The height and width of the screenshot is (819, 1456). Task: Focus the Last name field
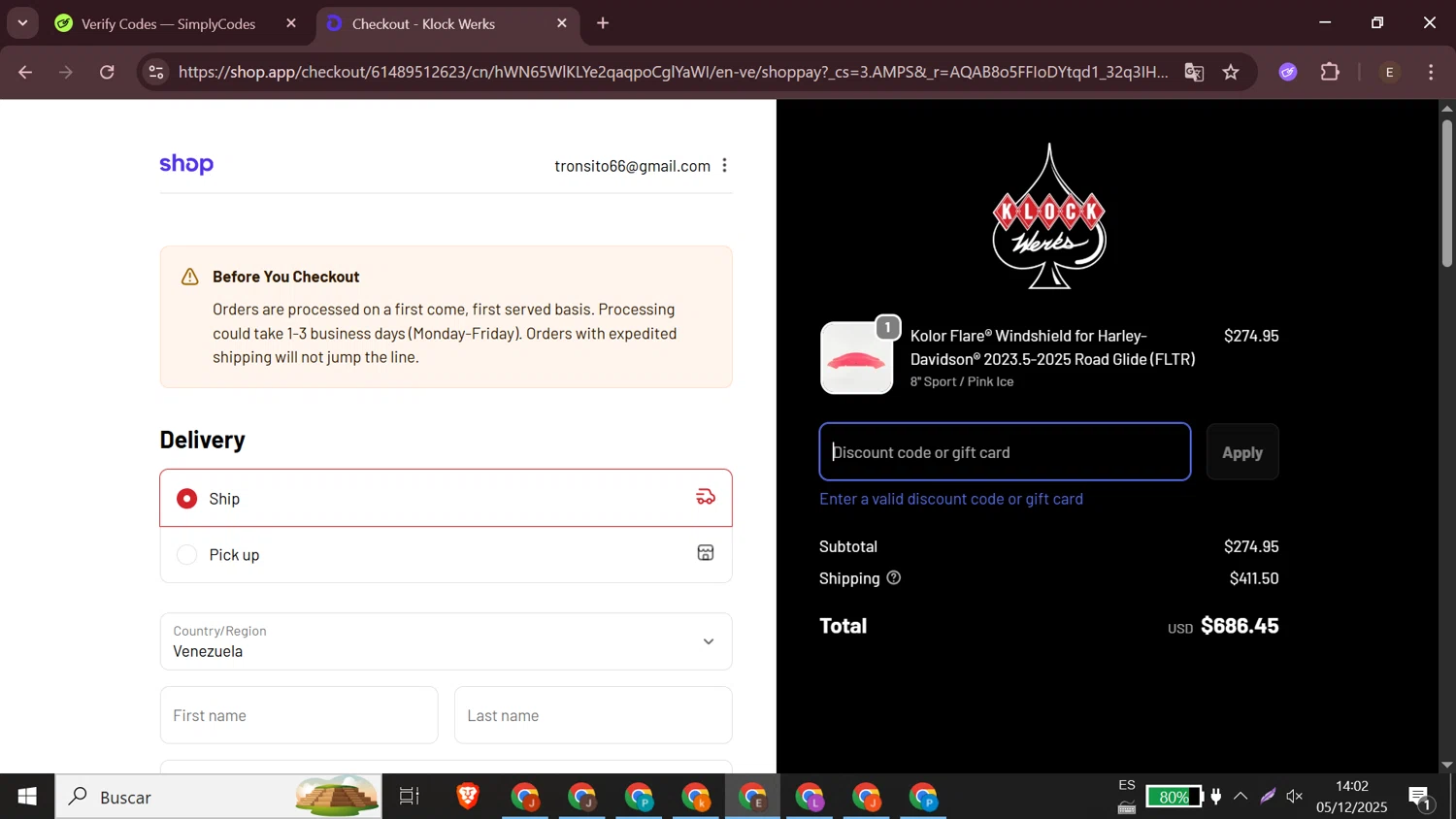pyautogui.click(x=593, y=715)
